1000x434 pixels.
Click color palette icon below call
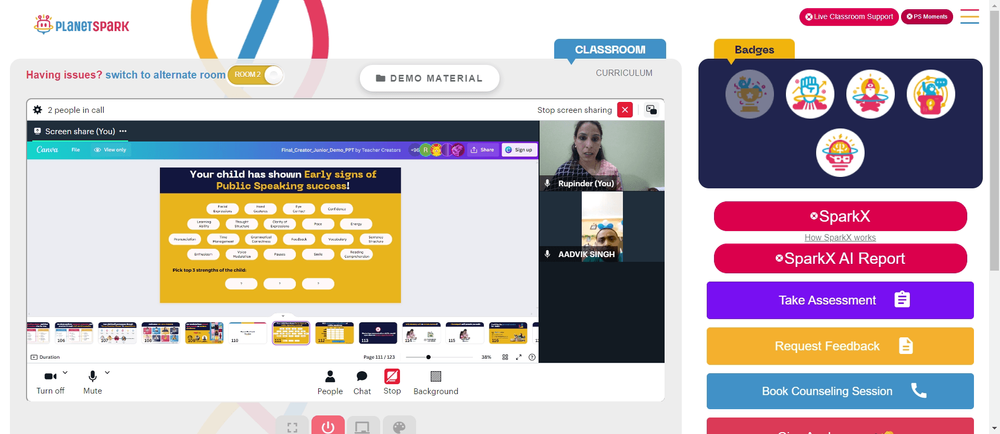pos(399,427)
